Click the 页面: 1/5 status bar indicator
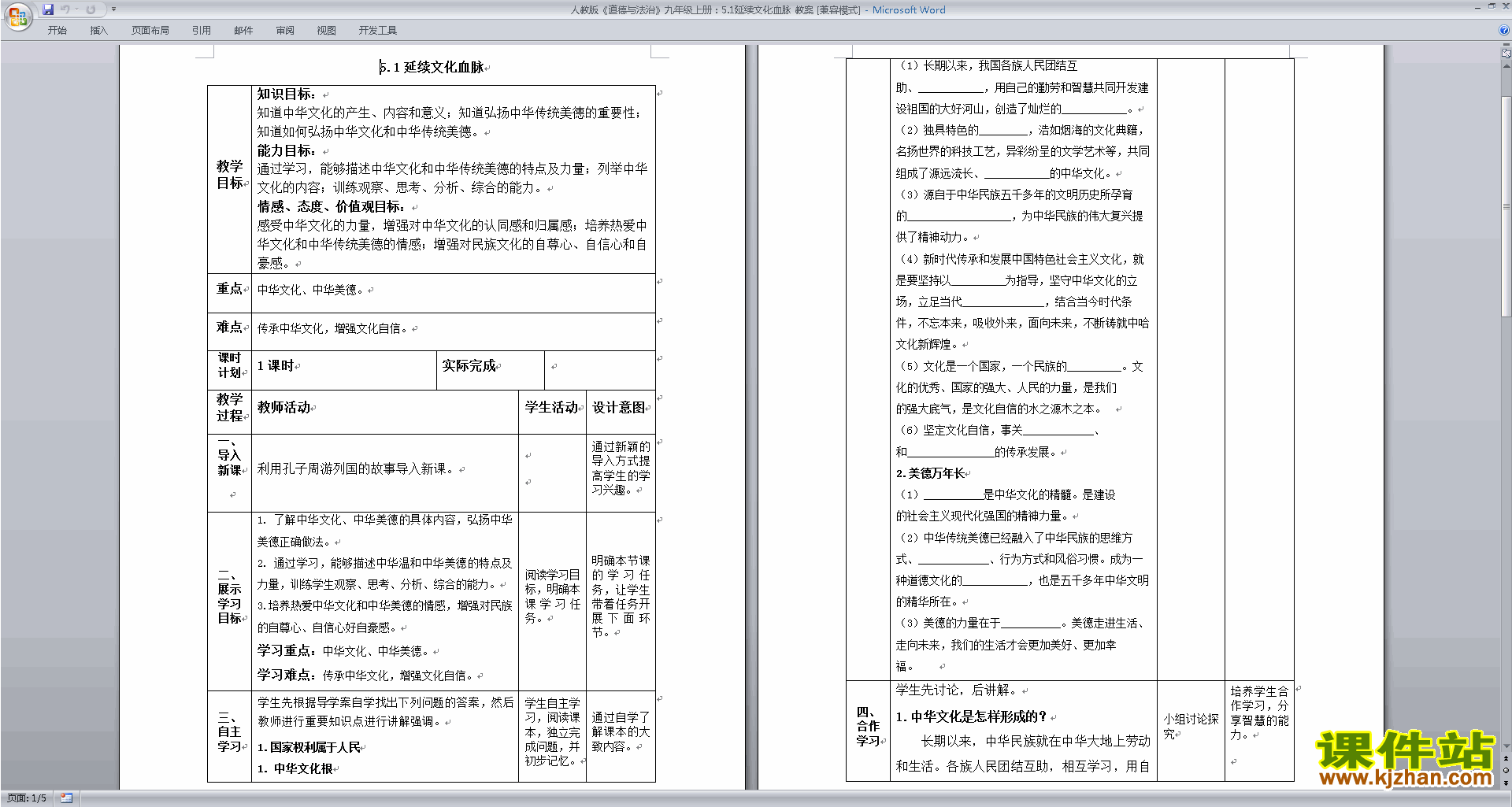This screenshot has width=1512, height=807. 27,798
